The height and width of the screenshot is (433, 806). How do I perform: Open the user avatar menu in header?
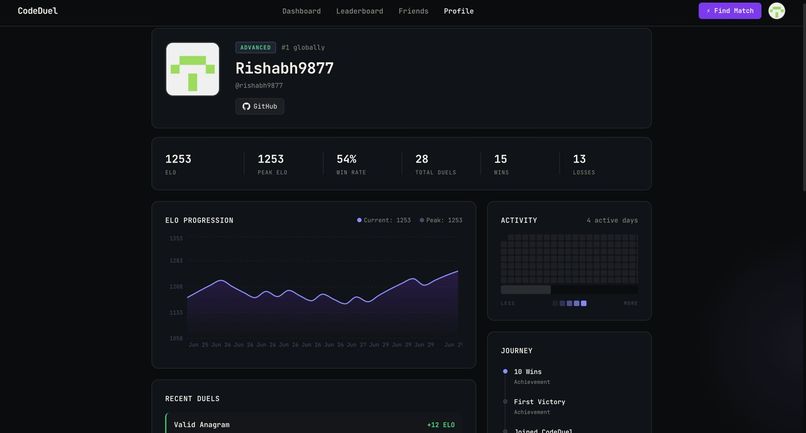[776, 11]
